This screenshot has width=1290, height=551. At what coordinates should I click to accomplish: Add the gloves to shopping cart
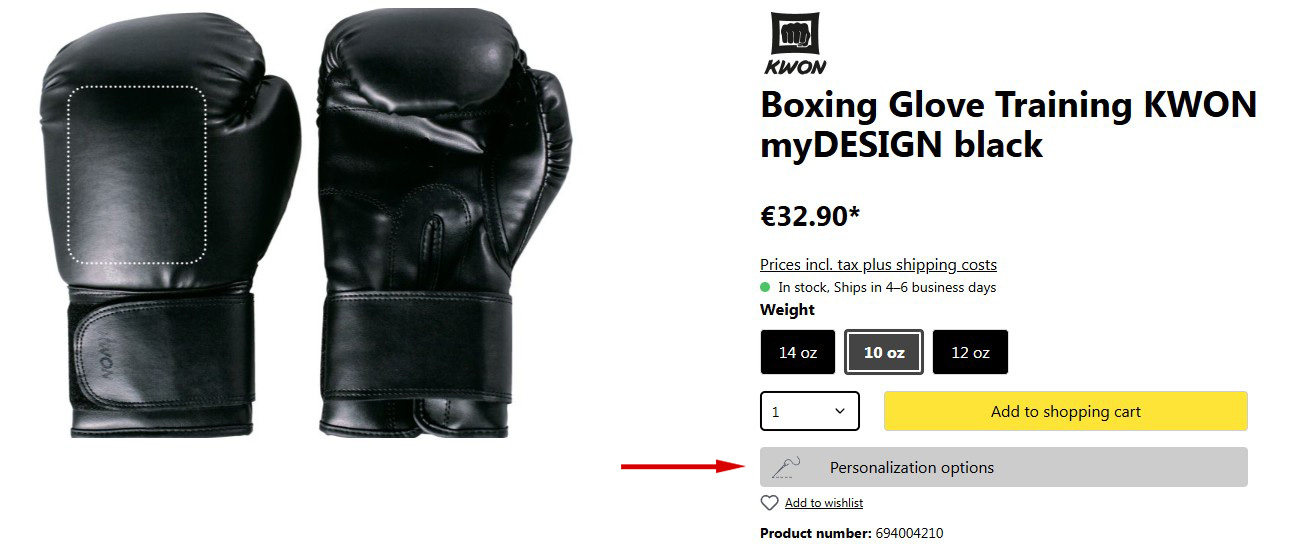pos(1066,411)
